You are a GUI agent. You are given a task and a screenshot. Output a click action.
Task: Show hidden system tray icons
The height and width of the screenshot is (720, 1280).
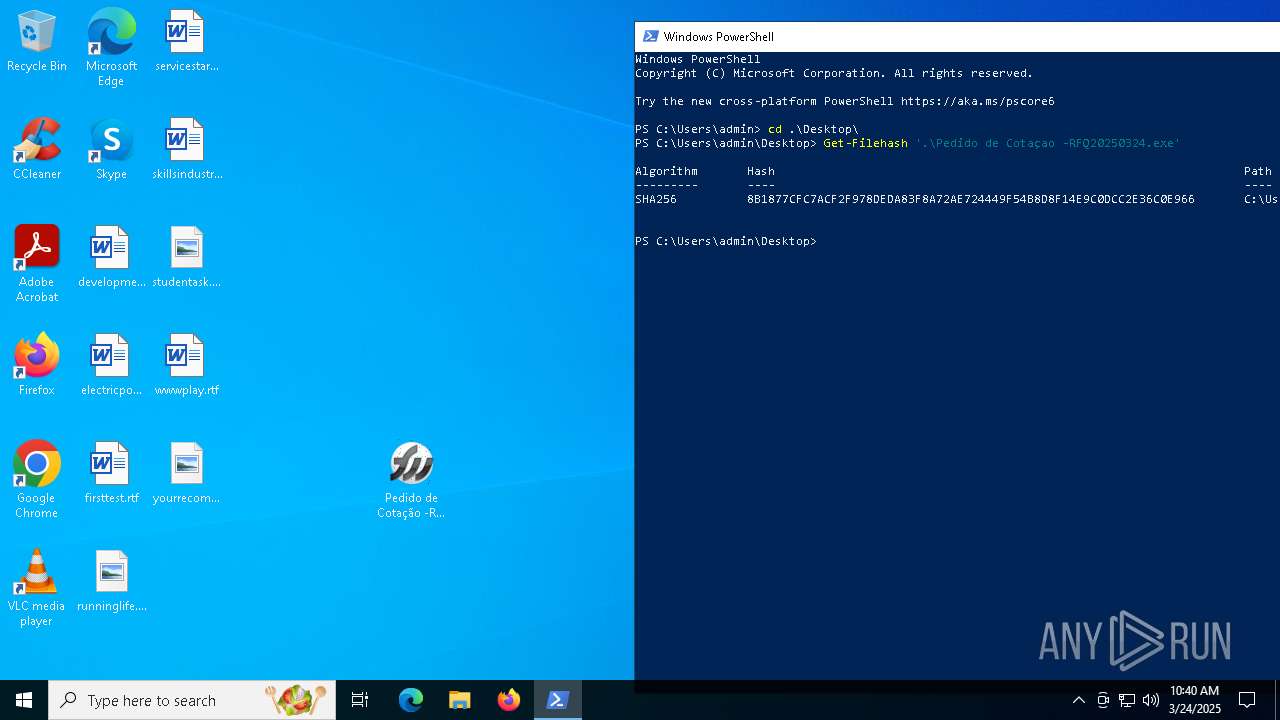(x=1078, y=700)
